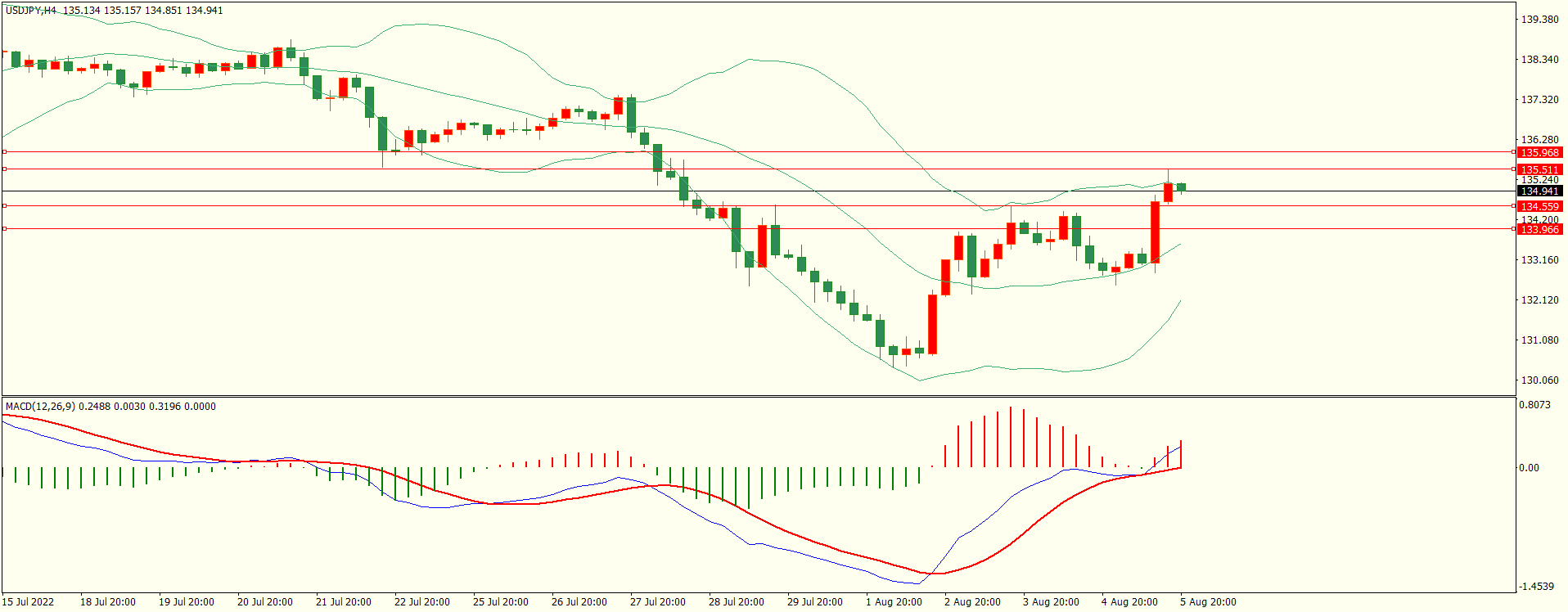Click the 5 Aug 20:00 time label

coord(1208,602)
